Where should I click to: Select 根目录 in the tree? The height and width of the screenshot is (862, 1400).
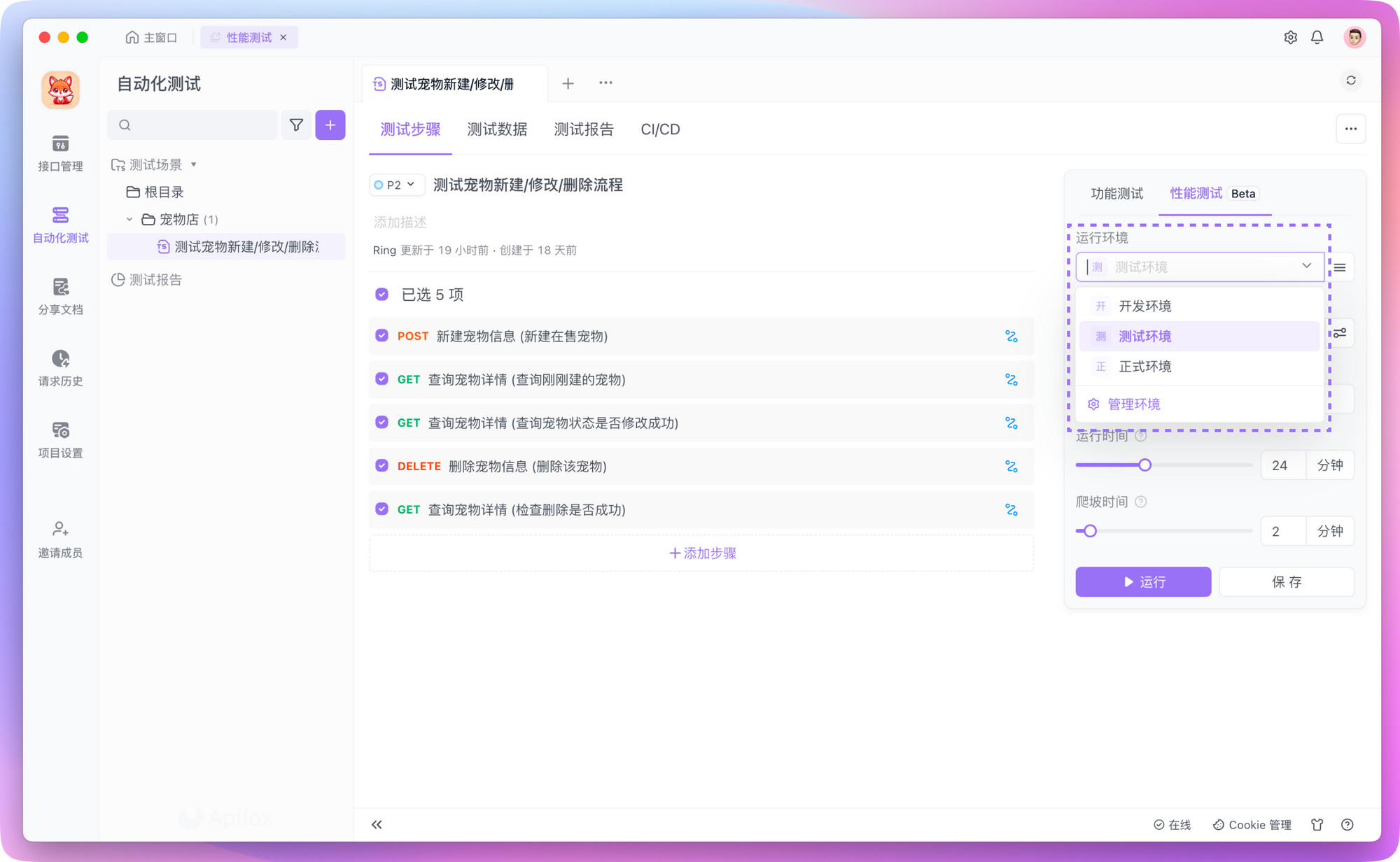point(155,192)
